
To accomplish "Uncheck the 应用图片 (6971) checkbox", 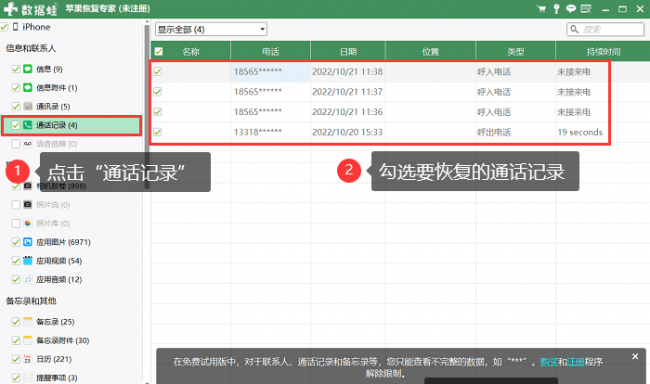I will coord(16,242).
